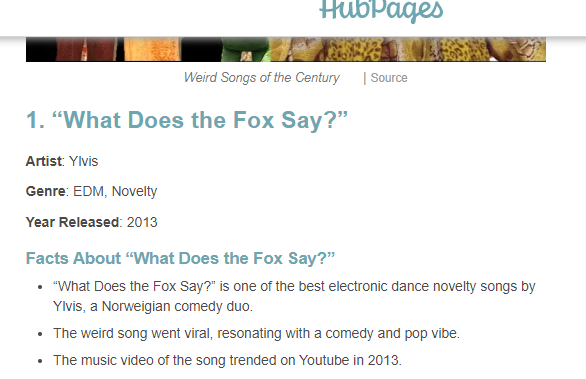Click the bullet about the music video trending

point(227,360)
